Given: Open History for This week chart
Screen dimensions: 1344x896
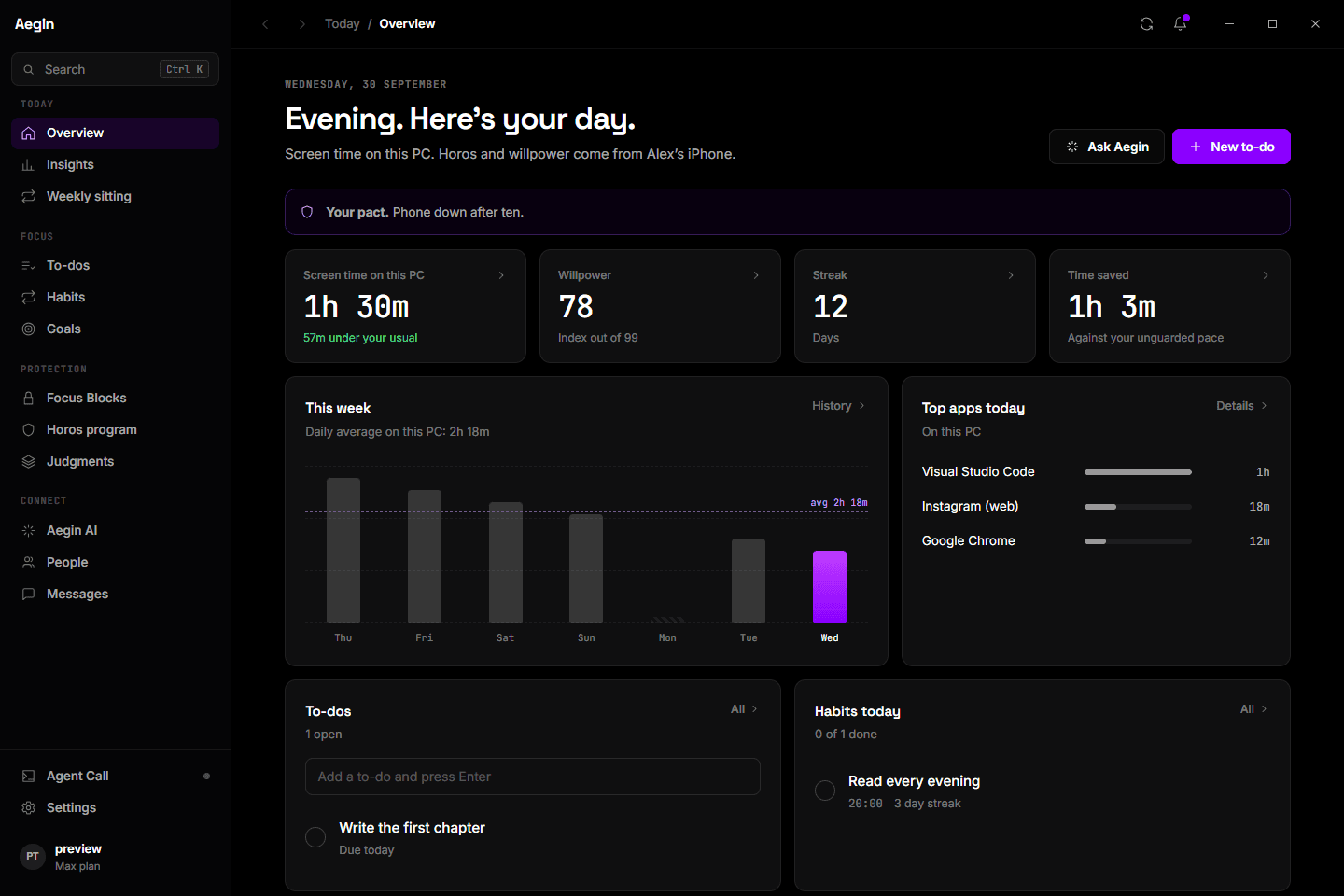Looking at the screenshot, I should [x=839, y=406].
